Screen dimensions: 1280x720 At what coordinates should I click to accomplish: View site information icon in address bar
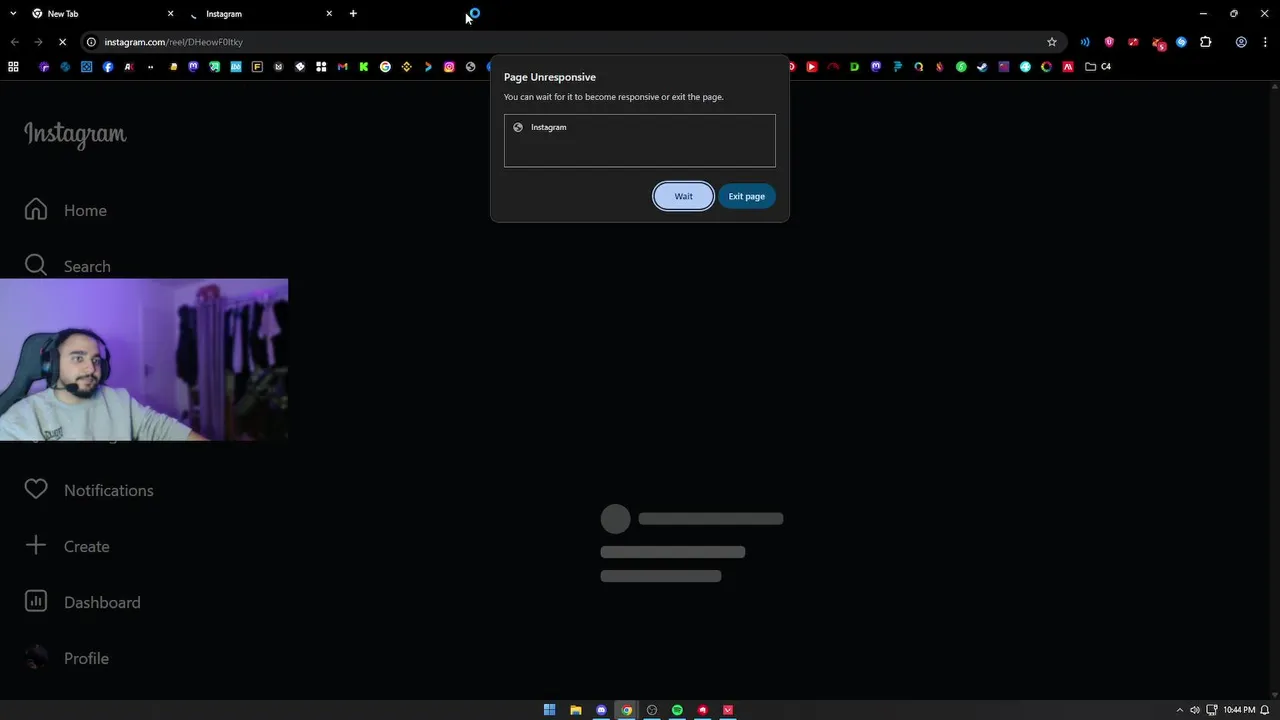[x=91, y=42]
